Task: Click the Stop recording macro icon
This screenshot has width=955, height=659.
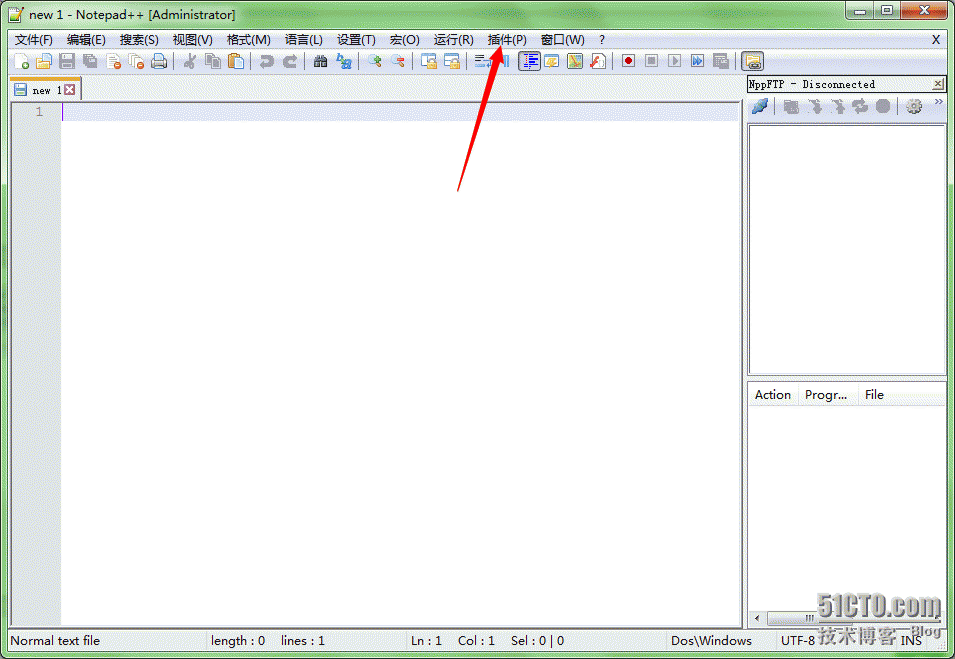Action: pyautogui.click(x=651, y=62)
